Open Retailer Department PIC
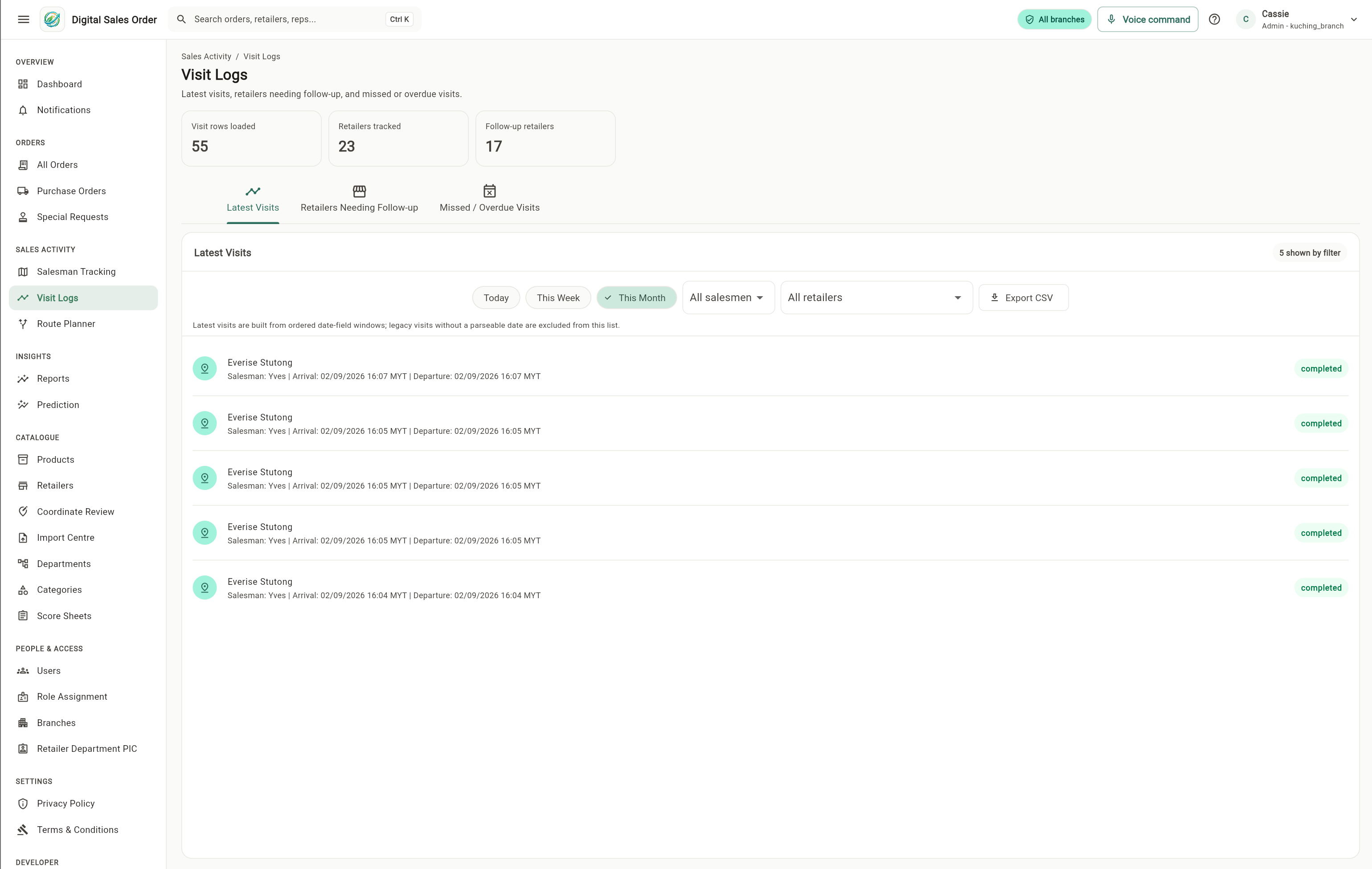This screenshot has width=1372, height=869. coord(83,748)
